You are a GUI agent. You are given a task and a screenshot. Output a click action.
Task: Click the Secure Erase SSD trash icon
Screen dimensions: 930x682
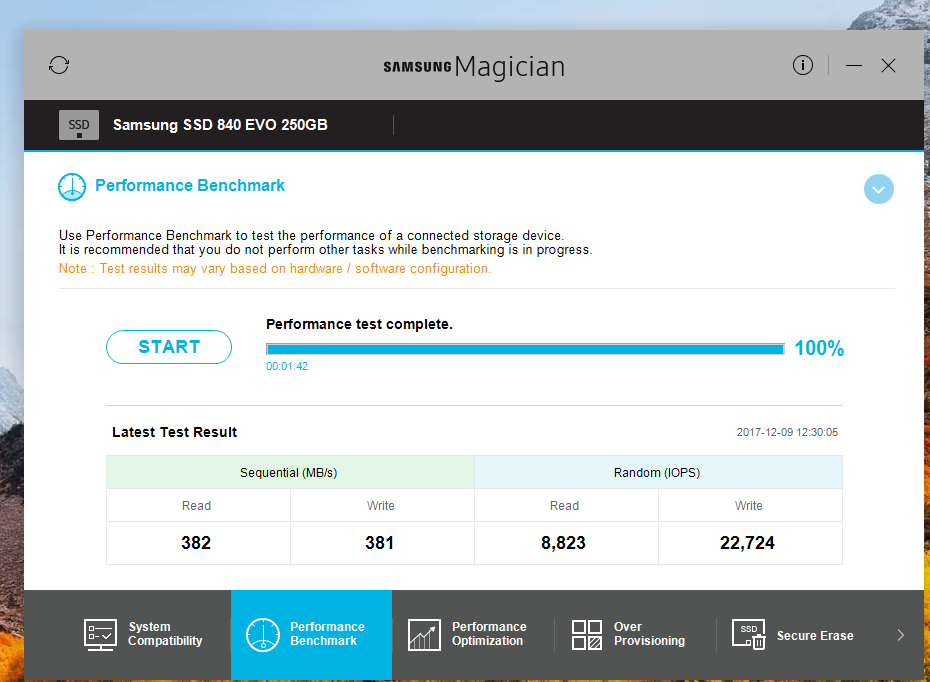(x=749, y=635)
